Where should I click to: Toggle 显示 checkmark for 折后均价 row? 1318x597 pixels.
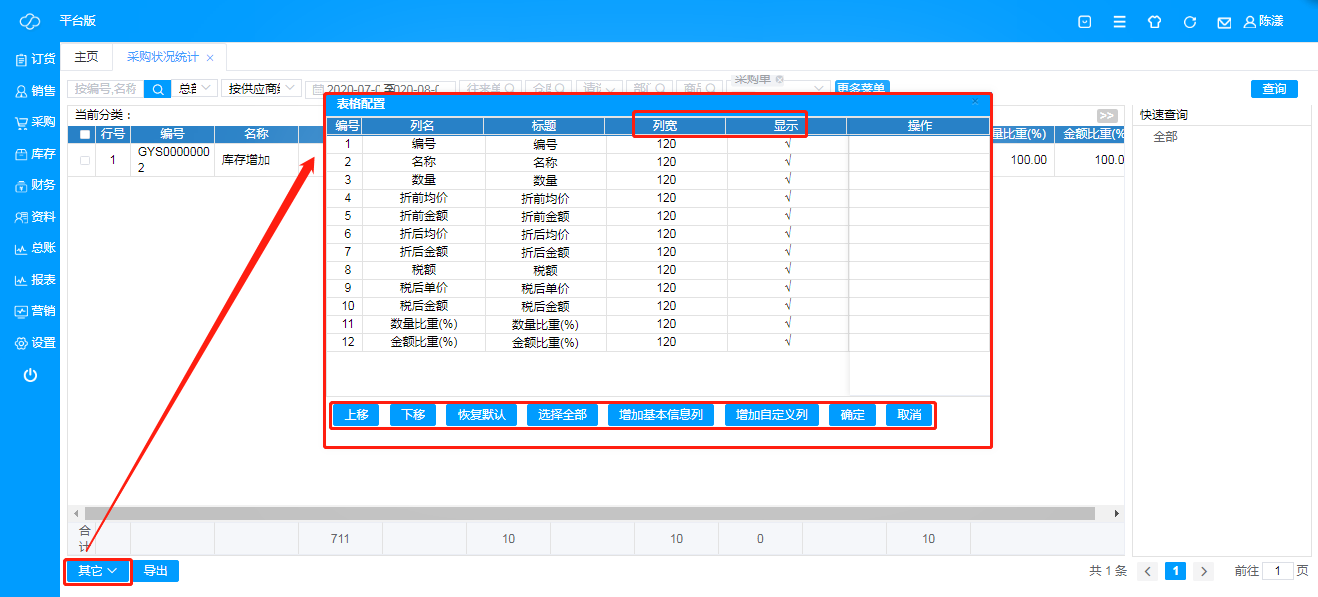788,233
